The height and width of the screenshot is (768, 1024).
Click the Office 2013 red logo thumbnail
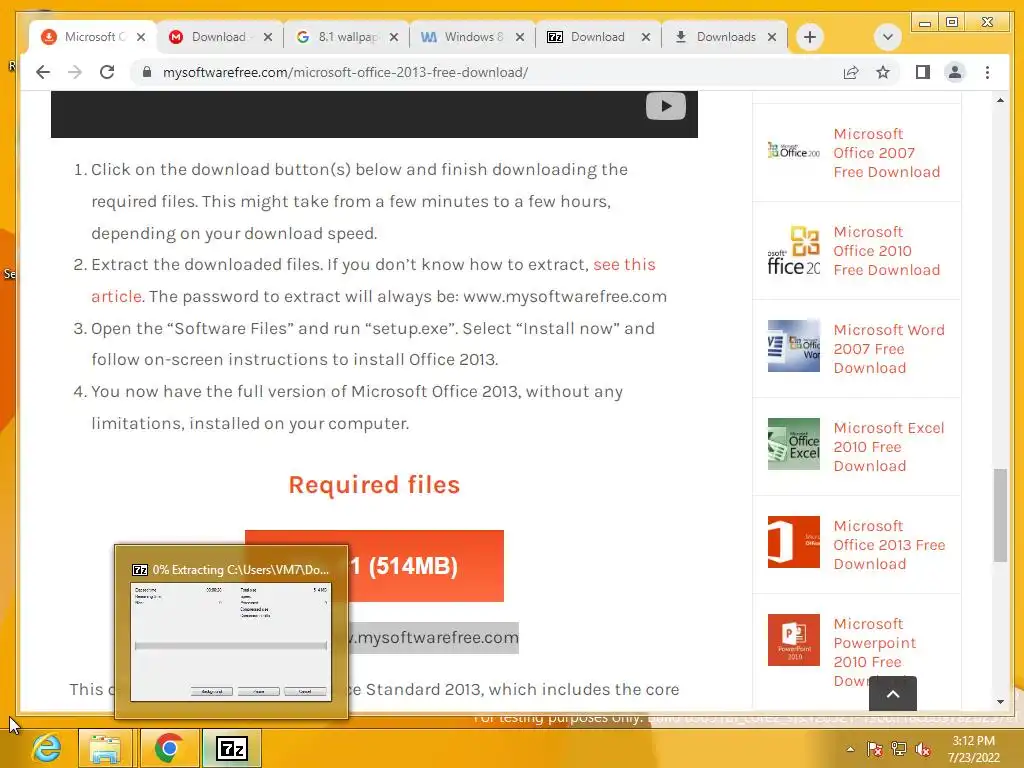tap(793, 542)
